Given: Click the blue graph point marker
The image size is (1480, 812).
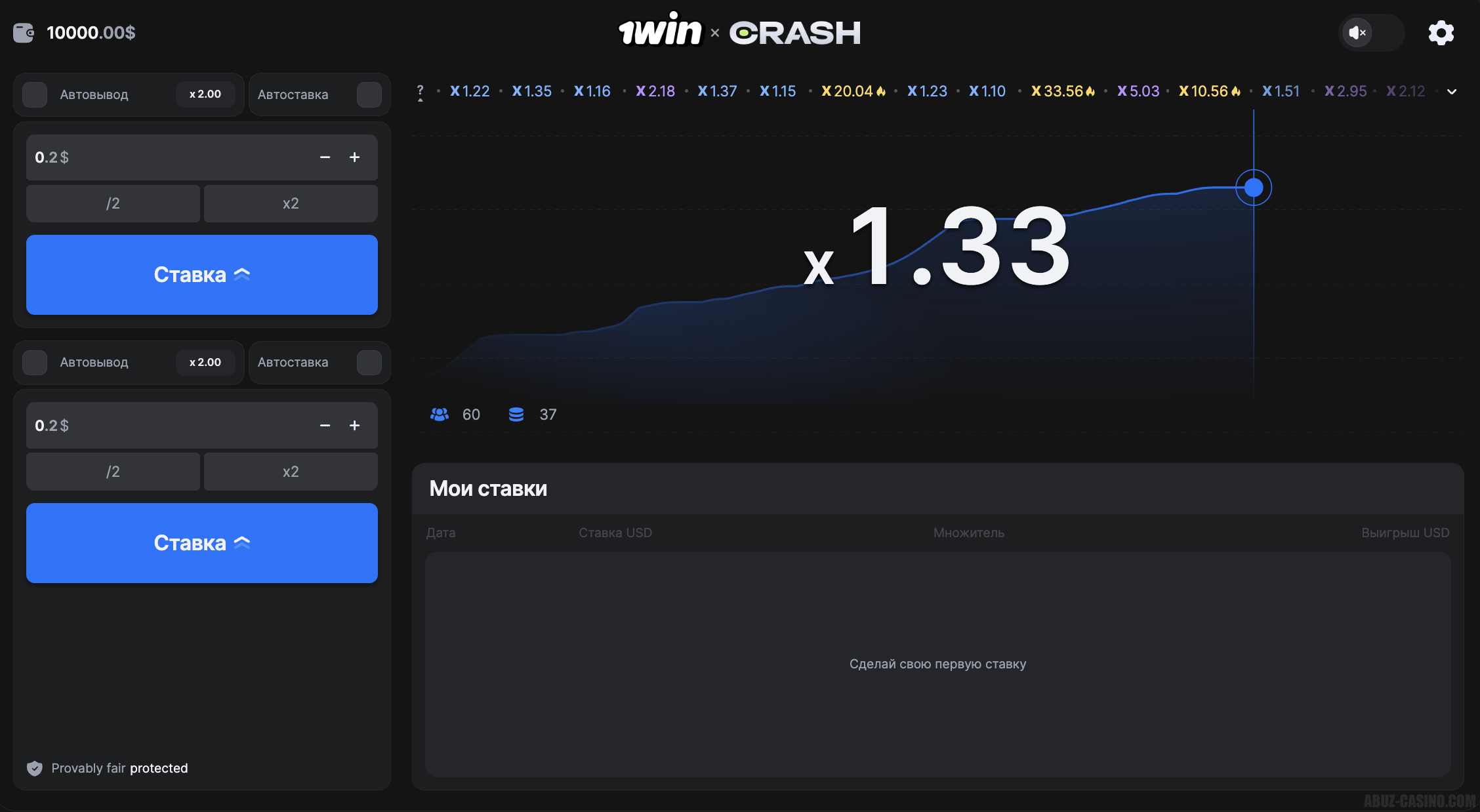Looking at the screenshot, I should click(x=1253, y=188).
